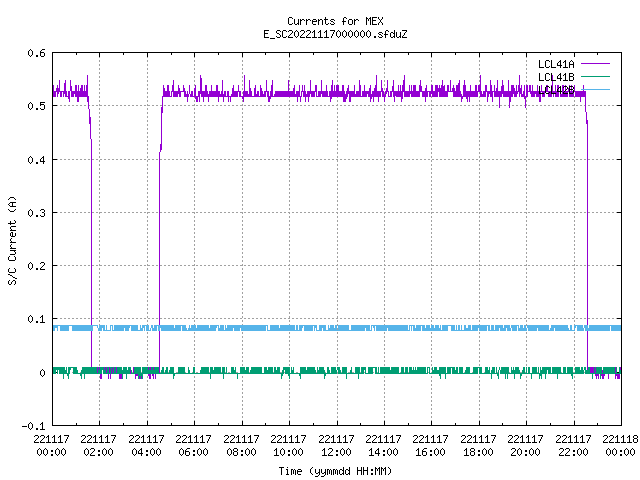Click the green line sample beside LCL41B
This screenshot has height=480, width=640.
[595, 76]
